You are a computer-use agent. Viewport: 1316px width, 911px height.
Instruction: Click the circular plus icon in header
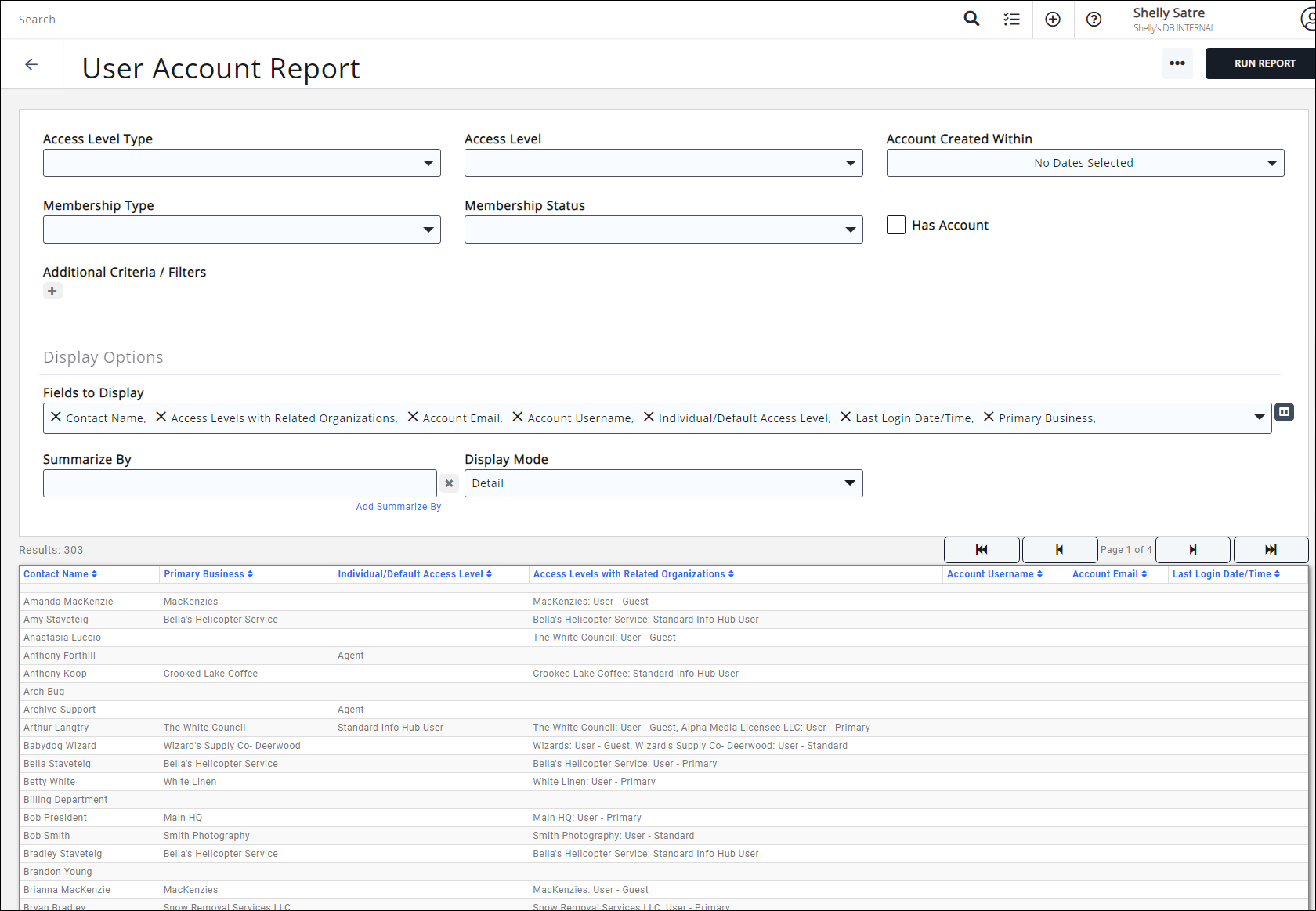[1053, 19]
